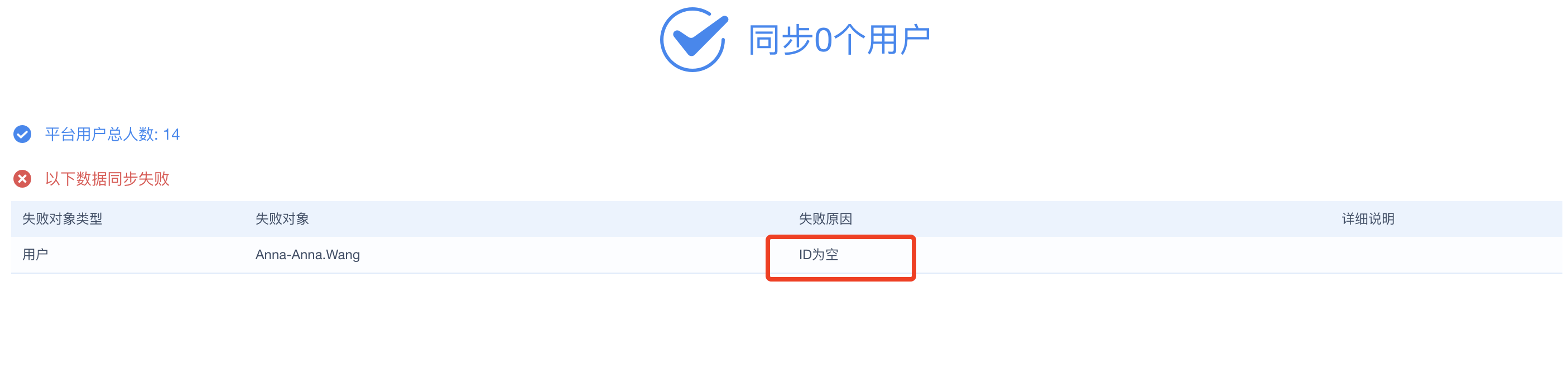
Task: Click the word 同步 in the sync heading
Action: pos(781,40)
